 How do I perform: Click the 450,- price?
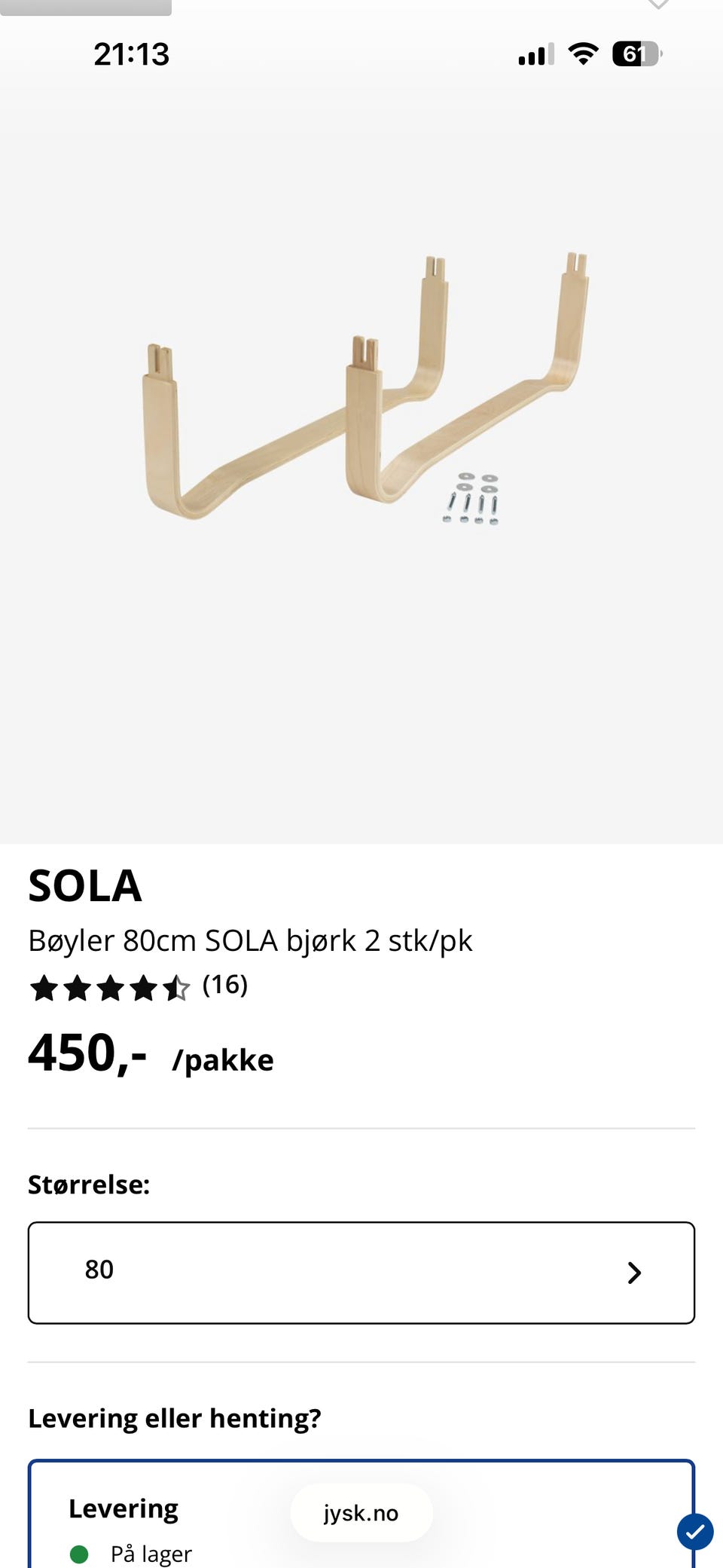(x=87, y=1053)
